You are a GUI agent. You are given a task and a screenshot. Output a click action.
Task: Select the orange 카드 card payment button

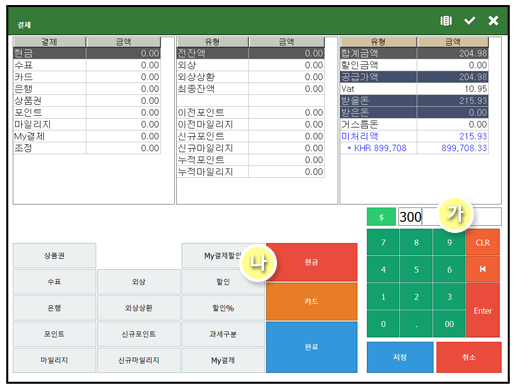311,301
